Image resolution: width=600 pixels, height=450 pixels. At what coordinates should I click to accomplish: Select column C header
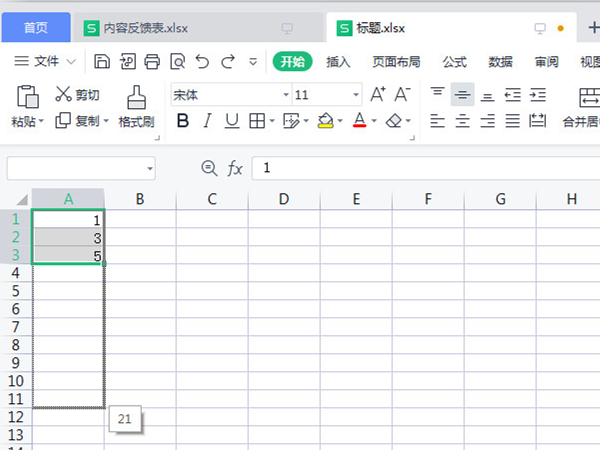tap(212, 199)
